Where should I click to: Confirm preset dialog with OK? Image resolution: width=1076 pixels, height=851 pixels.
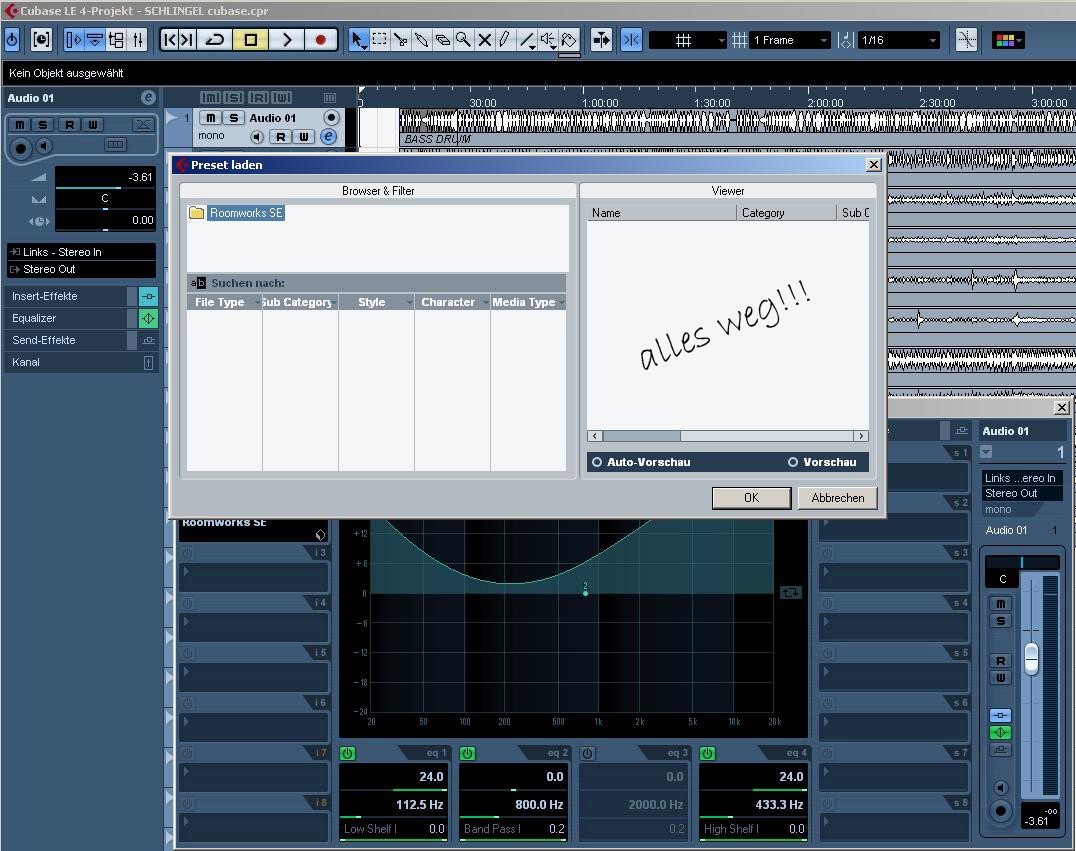click(751, 498)
